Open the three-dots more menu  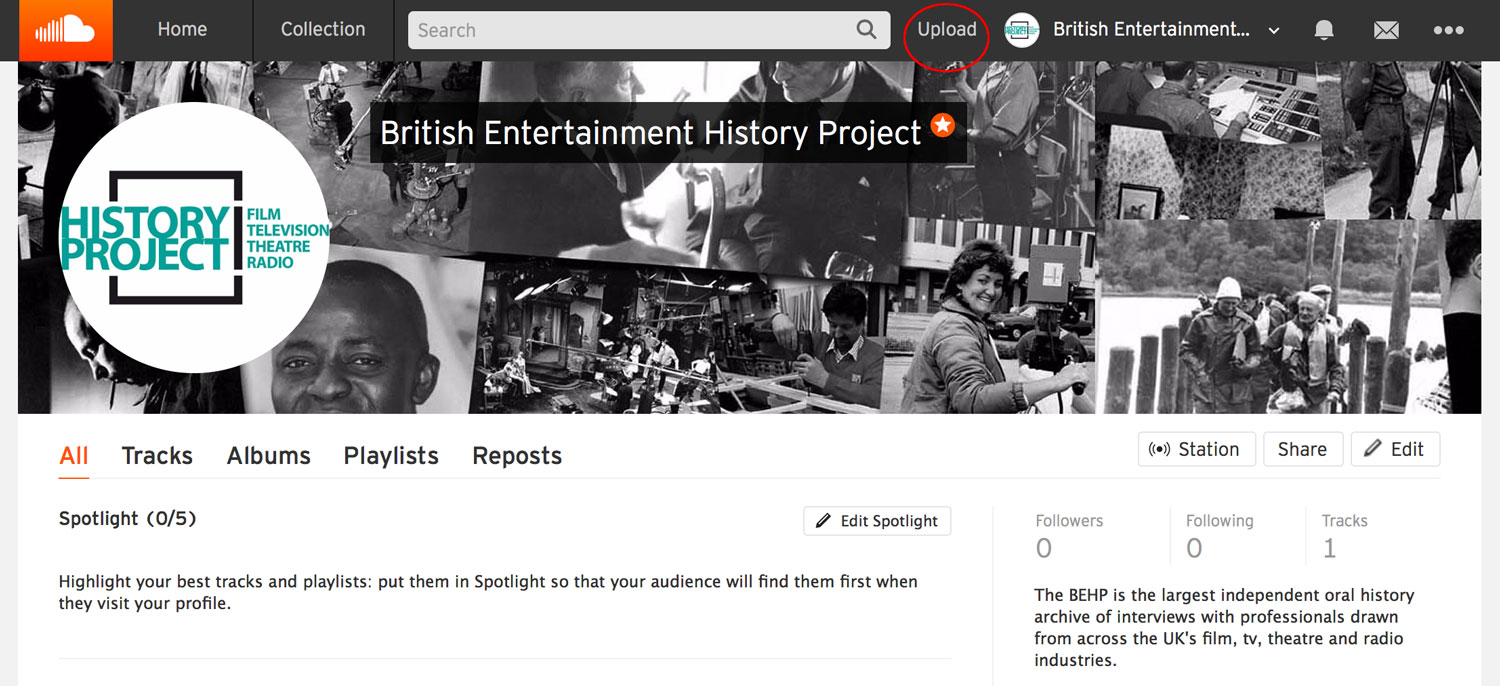pos(1448,30)
